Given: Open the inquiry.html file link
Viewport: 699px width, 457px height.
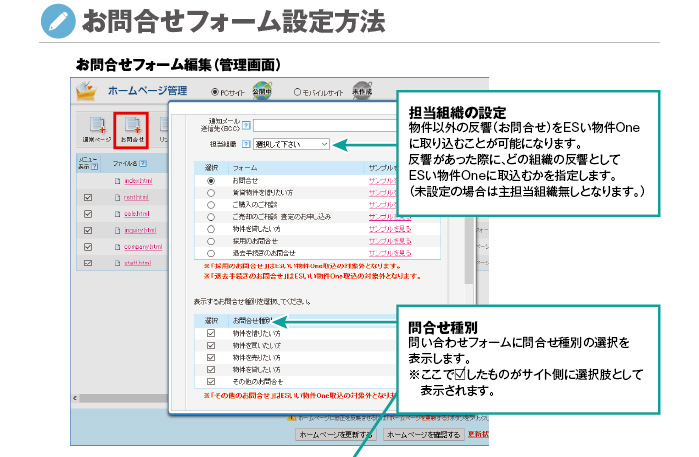Looking at the screenshot, I should (140, 231).
